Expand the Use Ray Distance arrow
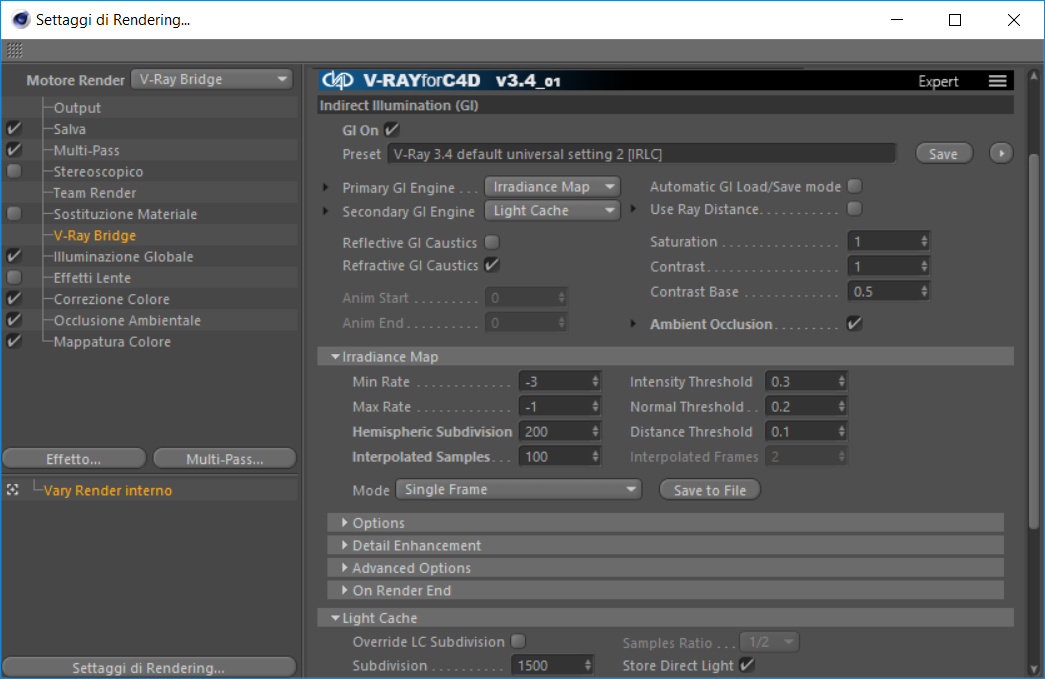This screenshot has width=1045, height=679. pyautogui.click(x=633, y=209)
